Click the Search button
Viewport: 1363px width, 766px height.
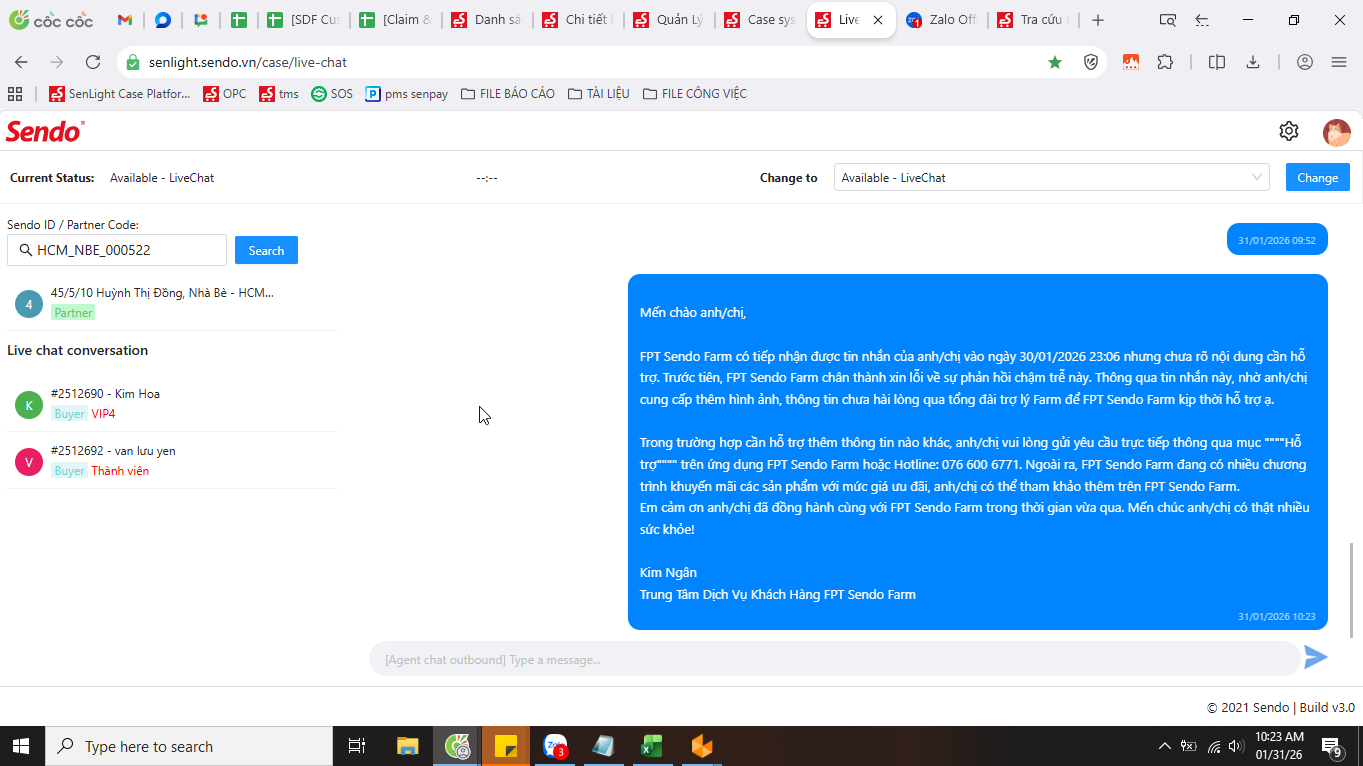click(x=266, y=250)
